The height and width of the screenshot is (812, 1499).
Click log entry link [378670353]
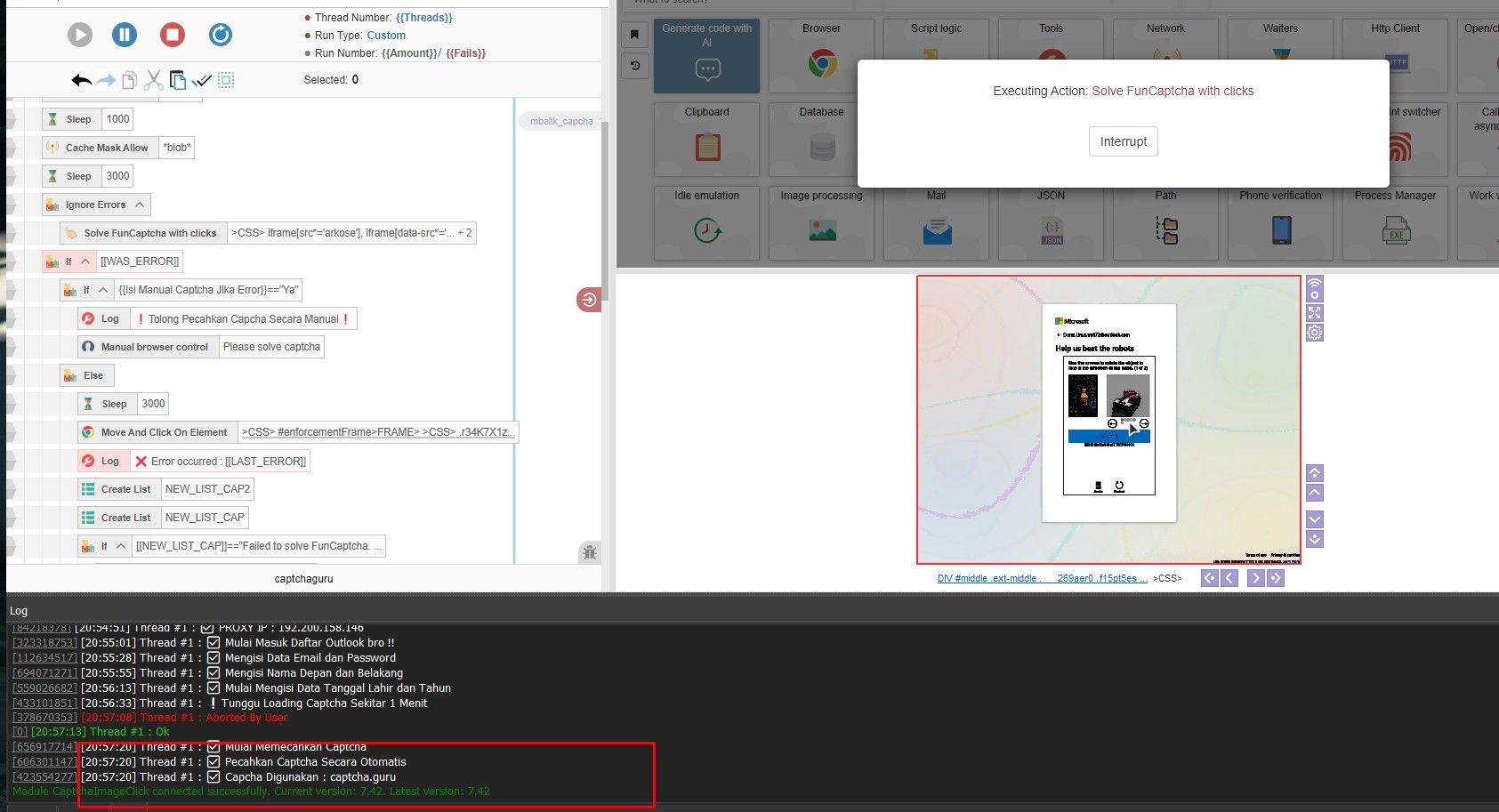[43, 717]
